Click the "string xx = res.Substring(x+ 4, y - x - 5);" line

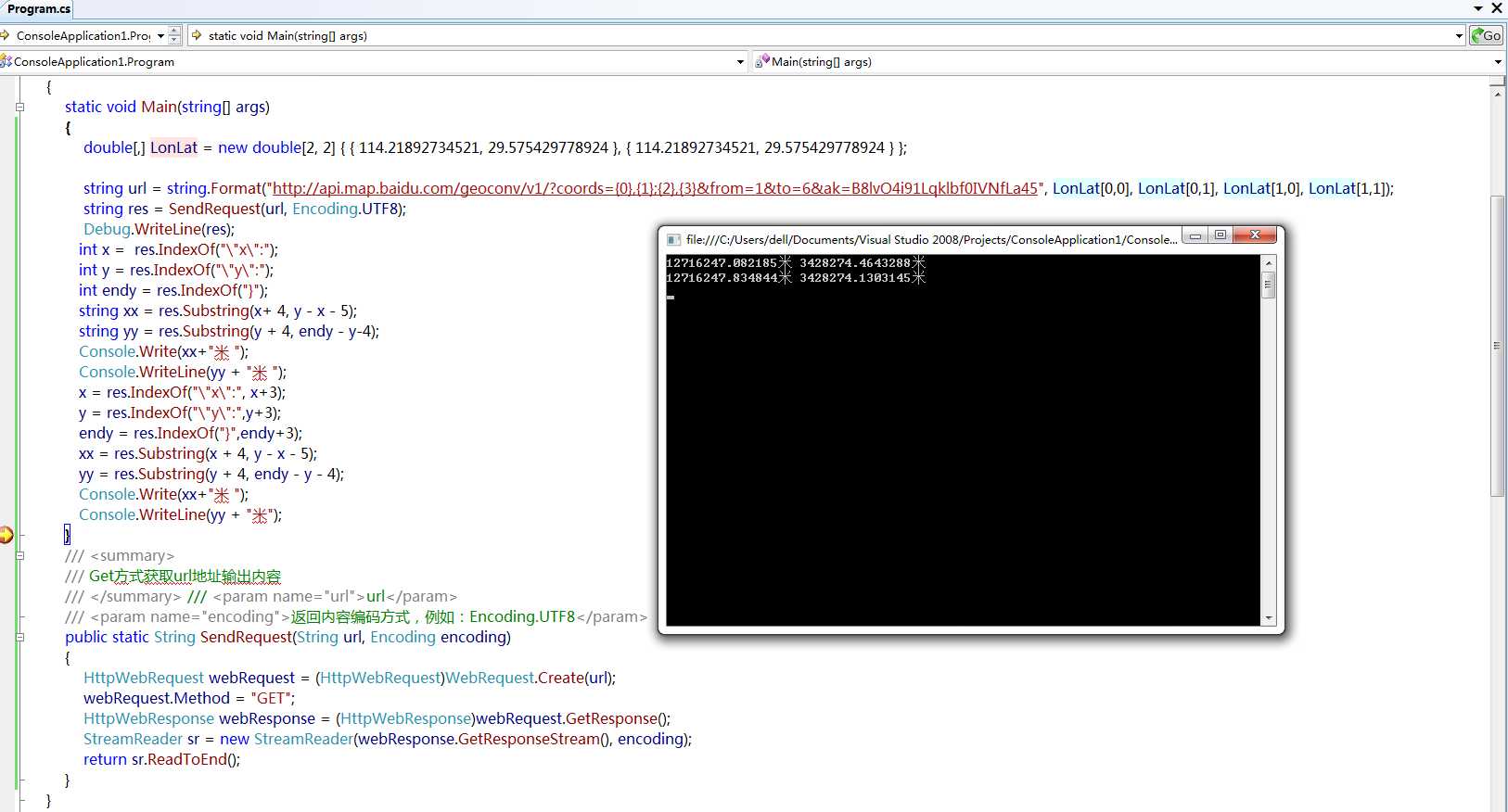[x=218, y=311]
